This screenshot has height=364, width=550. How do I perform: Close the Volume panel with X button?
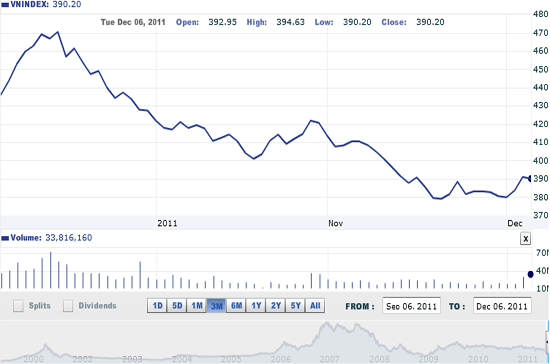525,239
